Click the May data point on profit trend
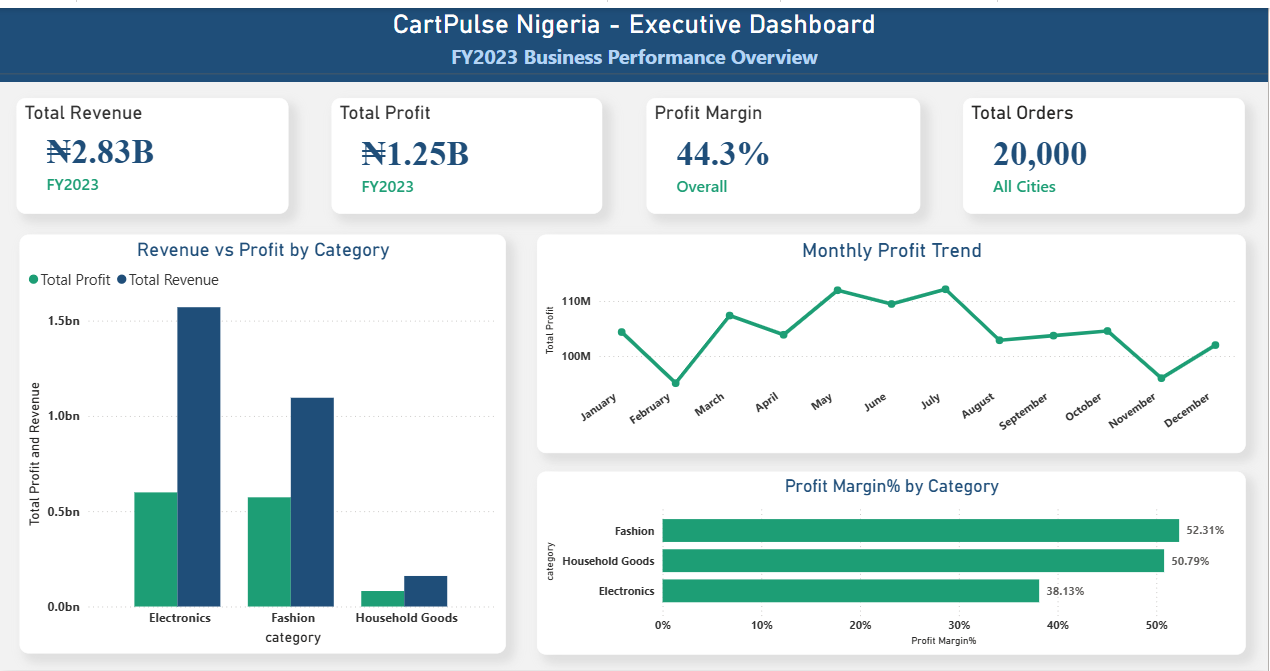This screenshot has height=671, width=1270. (x=837, y=290)
